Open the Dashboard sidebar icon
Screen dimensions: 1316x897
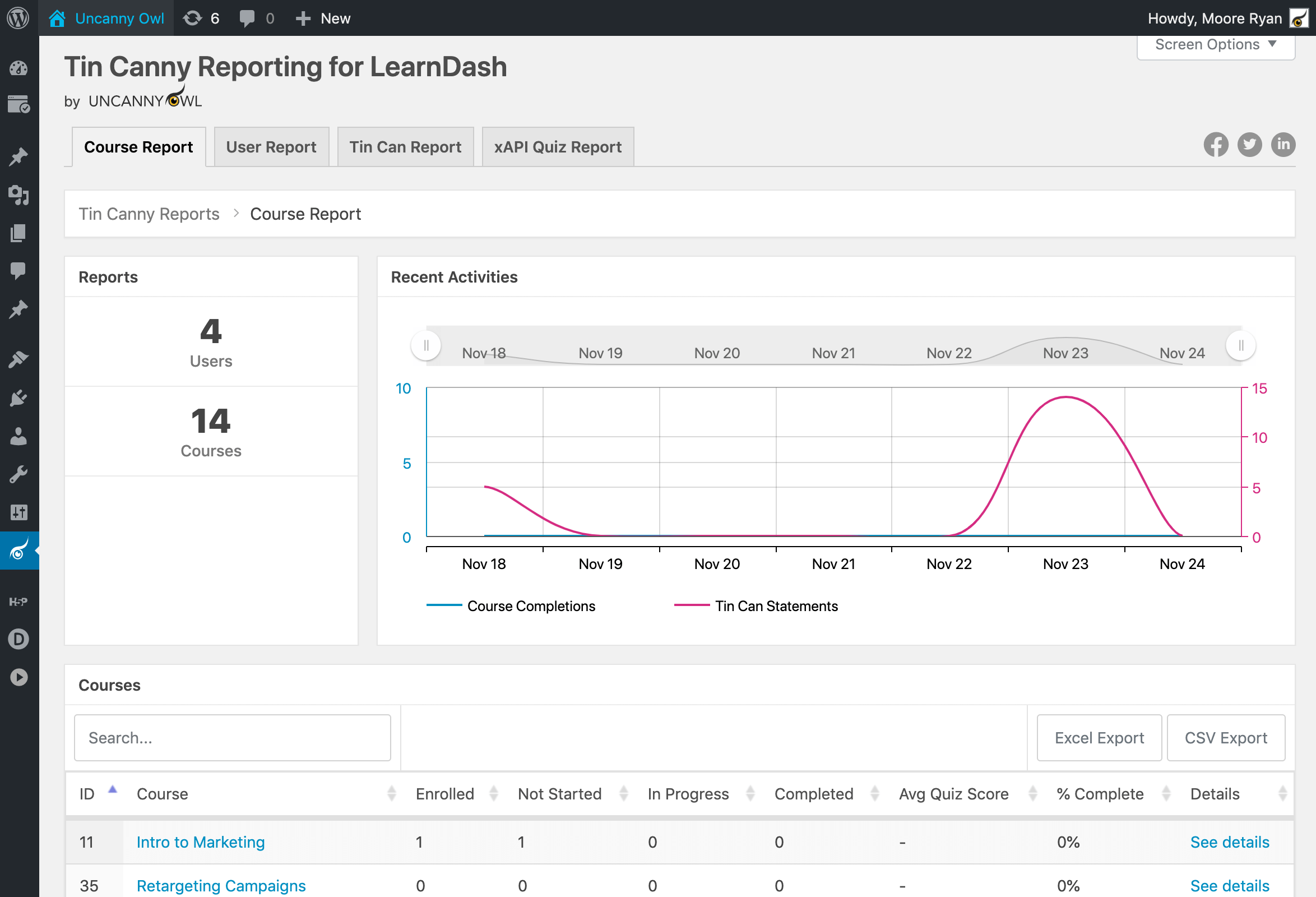pyautogui.click(x=18, y=68)
